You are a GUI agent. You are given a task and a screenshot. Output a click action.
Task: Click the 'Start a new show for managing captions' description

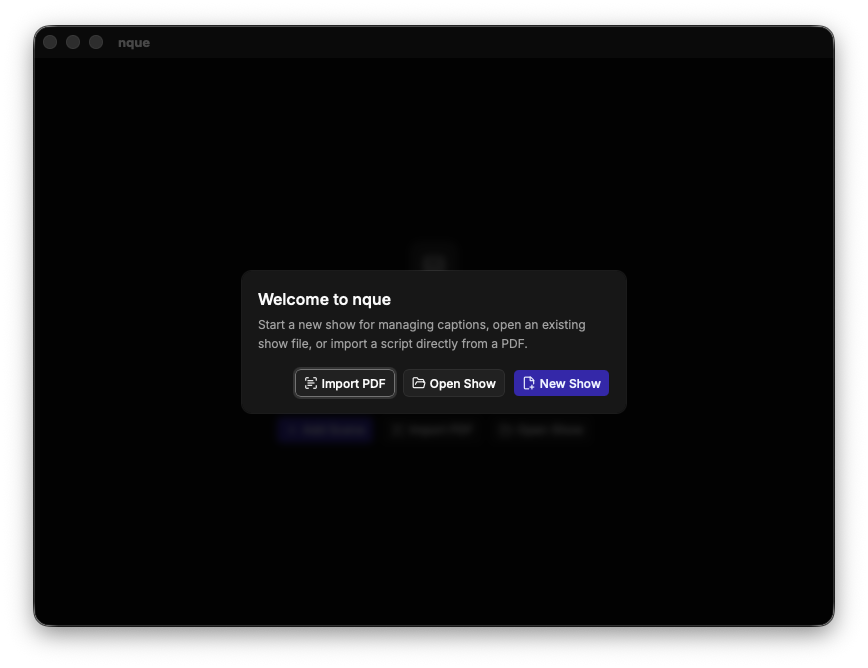422,334
